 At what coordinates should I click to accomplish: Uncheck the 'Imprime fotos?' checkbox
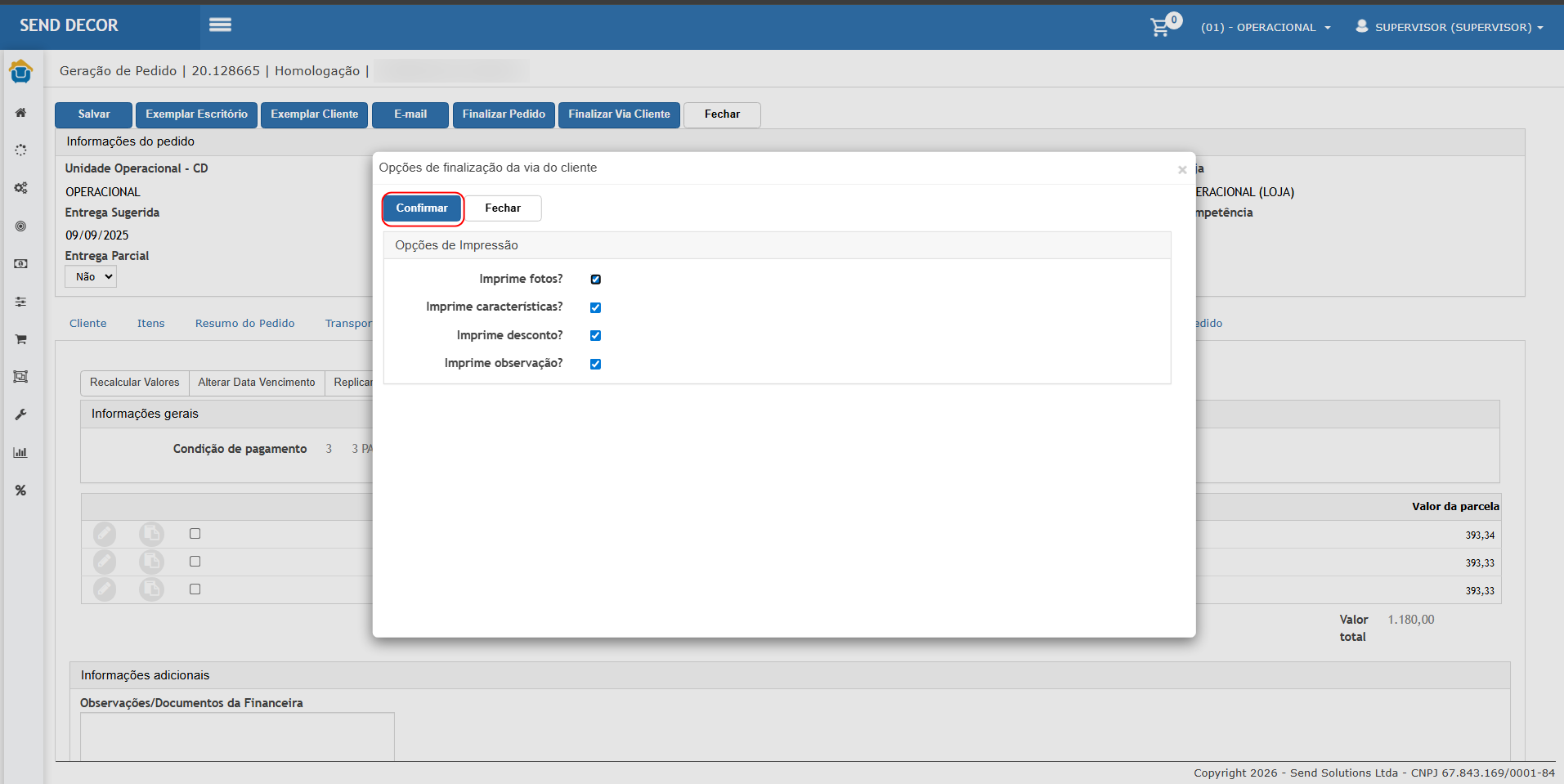(x=595, y=280)
